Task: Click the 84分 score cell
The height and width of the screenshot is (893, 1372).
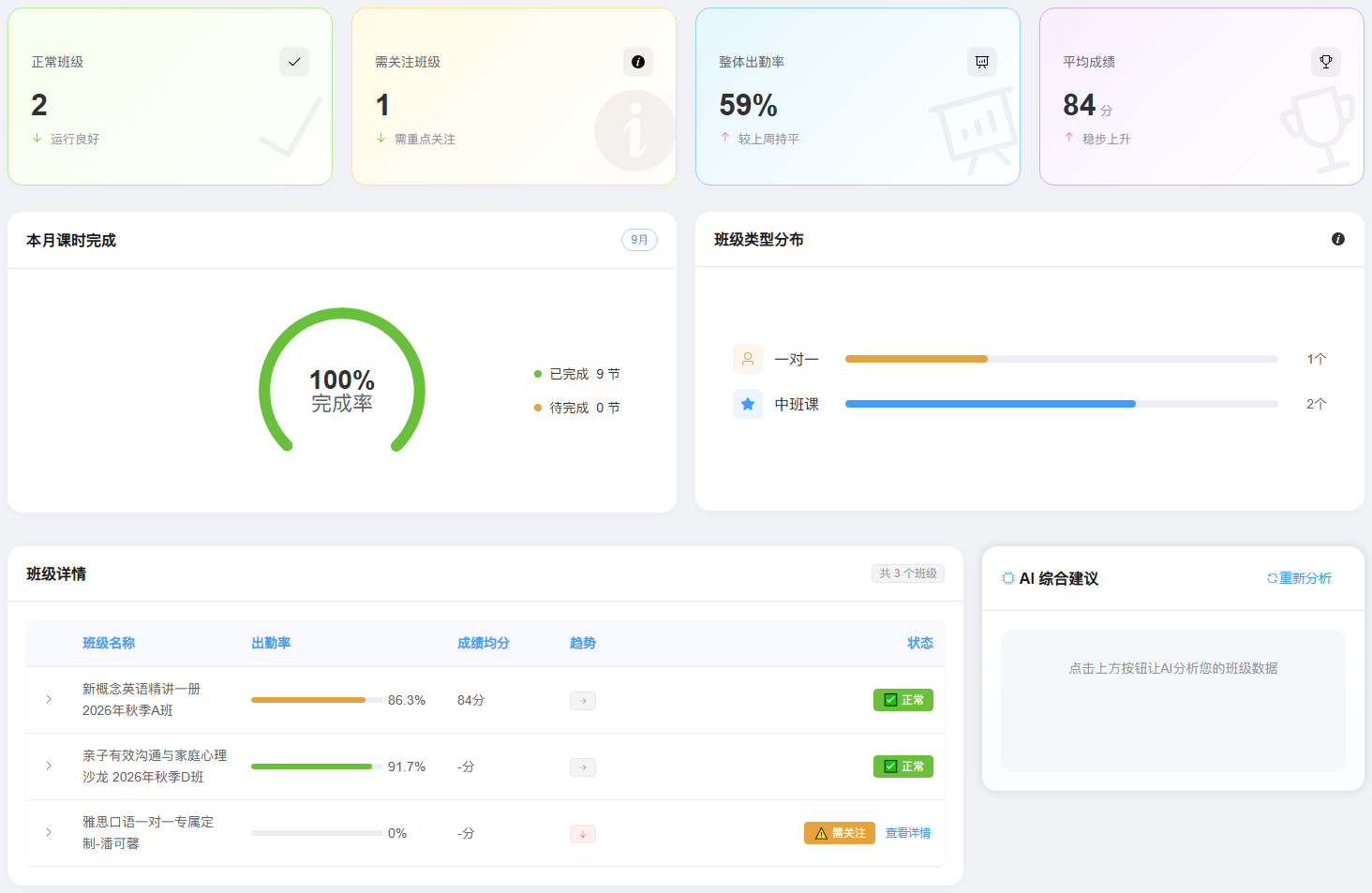Action: click(471, 700)
